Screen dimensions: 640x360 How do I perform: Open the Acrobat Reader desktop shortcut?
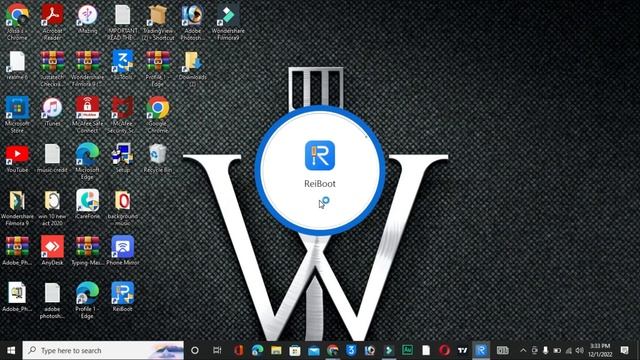pyautogui.click(x=52, y=21)
